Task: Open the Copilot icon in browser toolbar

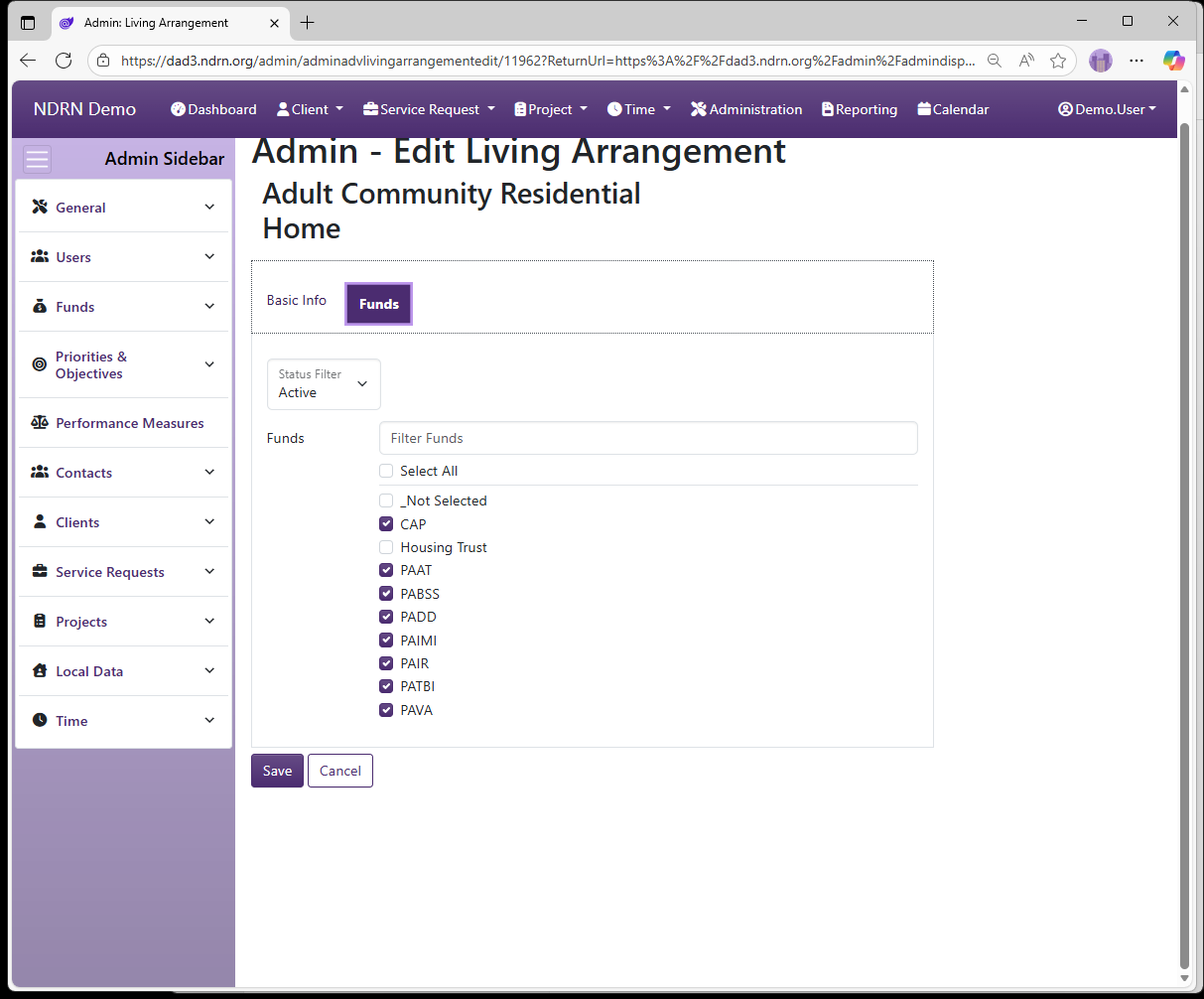Action: (x=1174, y=61)
